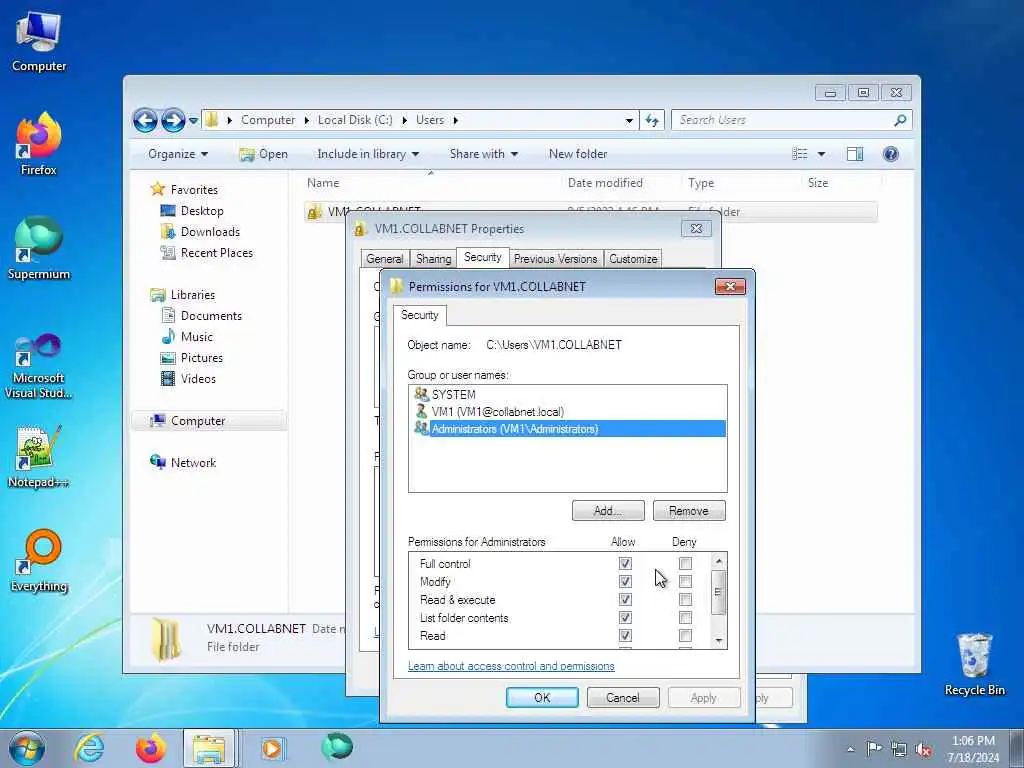Viewport: 1024px width, 768px height.
Task: Show hidden tray icons arrow
Action: [x=850, y=749]
